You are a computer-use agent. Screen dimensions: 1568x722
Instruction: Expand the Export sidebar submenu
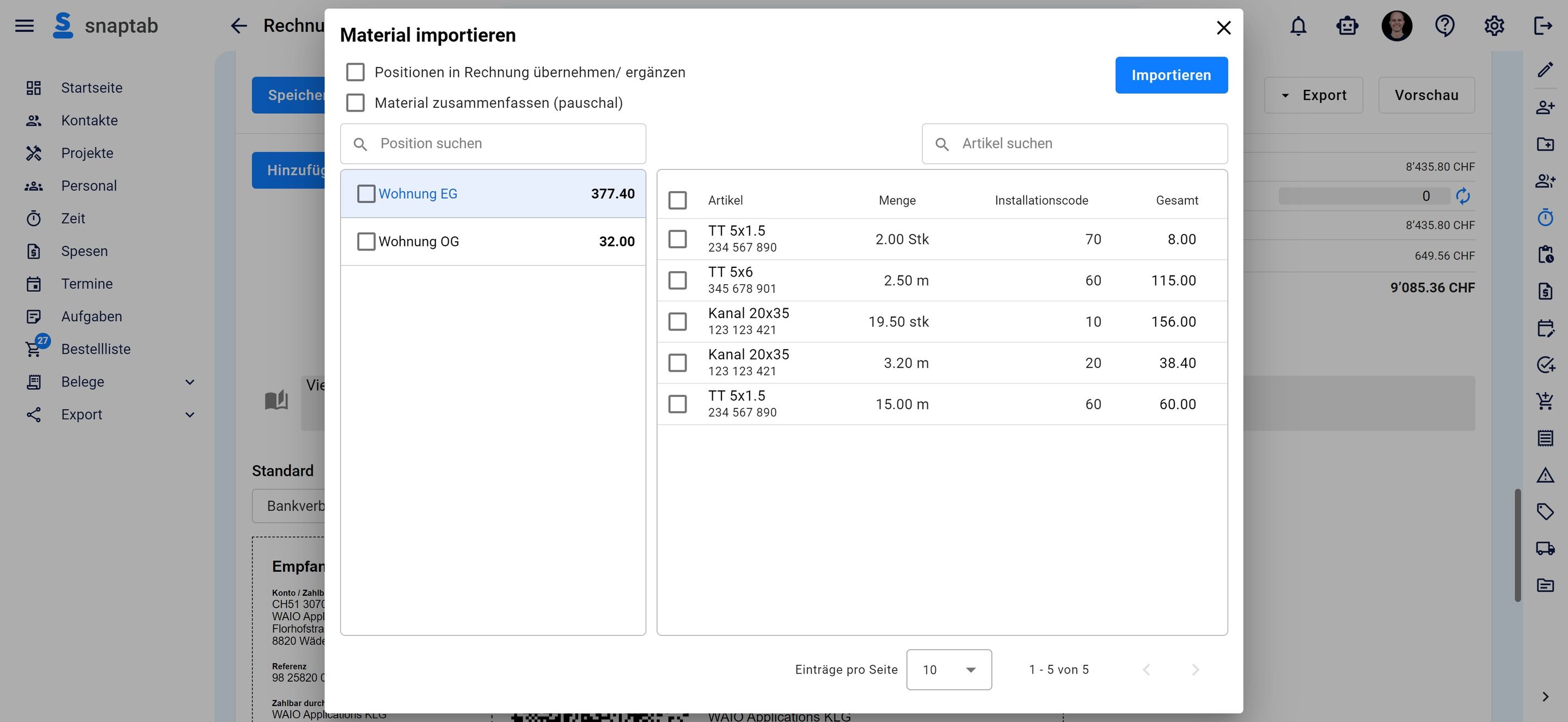click(190, 414)
